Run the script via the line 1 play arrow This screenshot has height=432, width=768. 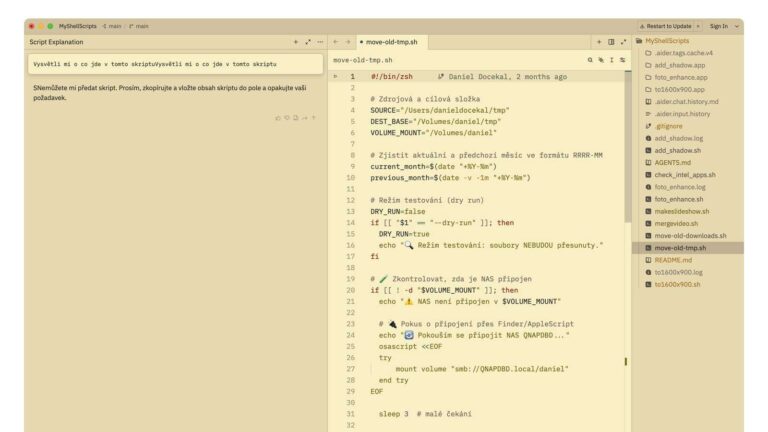(336, 76)
